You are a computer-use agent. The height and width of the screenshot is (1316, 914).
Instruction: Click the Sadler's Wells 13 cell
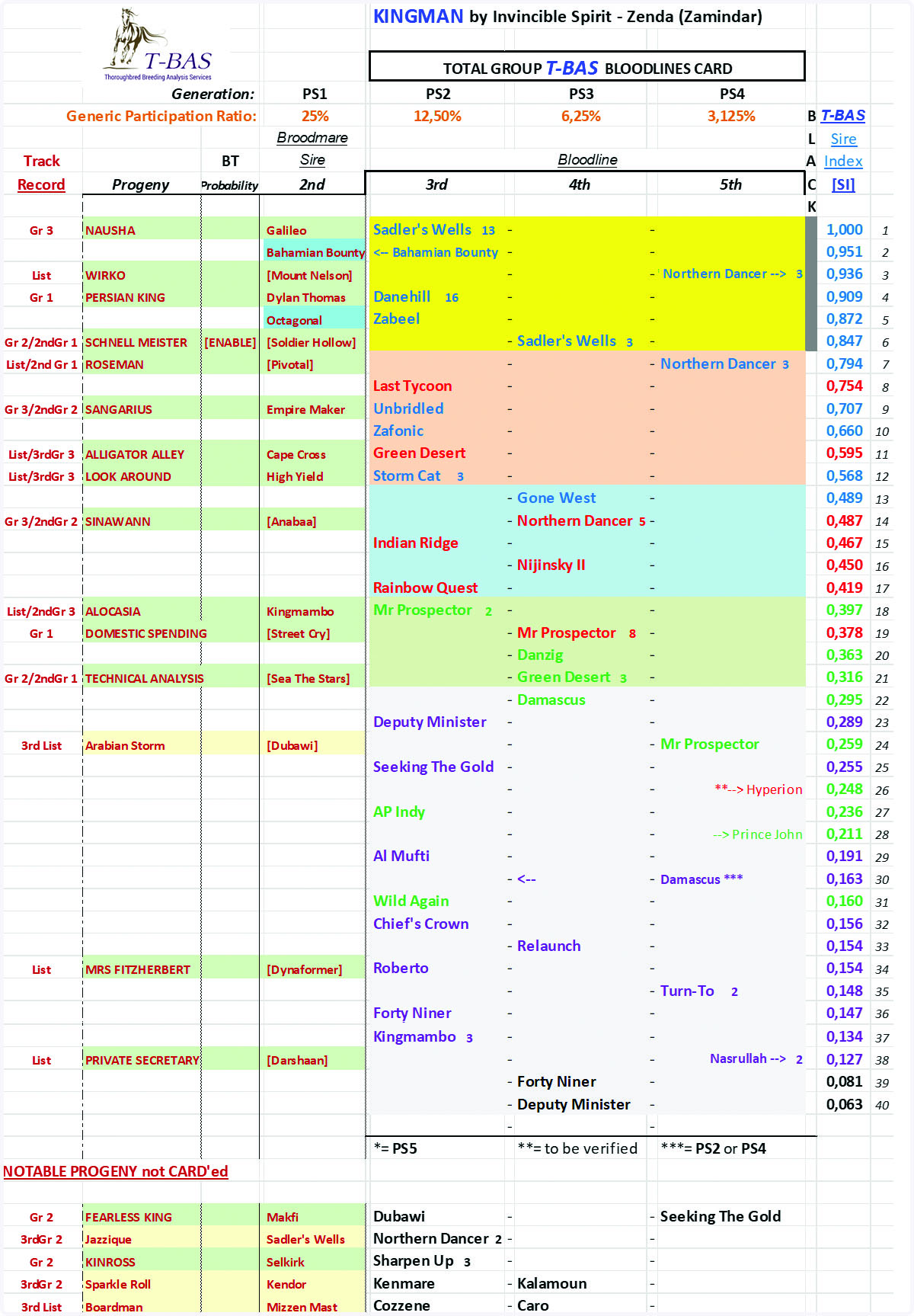pos(433,230)
